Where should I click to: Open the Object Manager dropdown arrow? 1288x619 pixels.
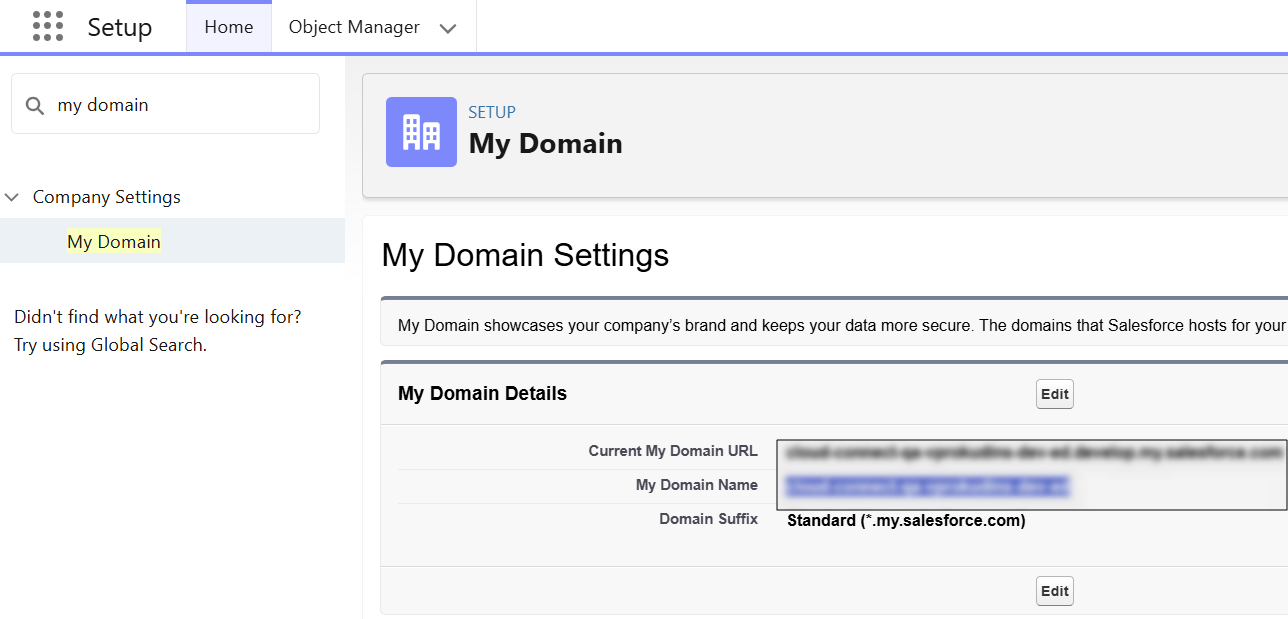point(448,28)
